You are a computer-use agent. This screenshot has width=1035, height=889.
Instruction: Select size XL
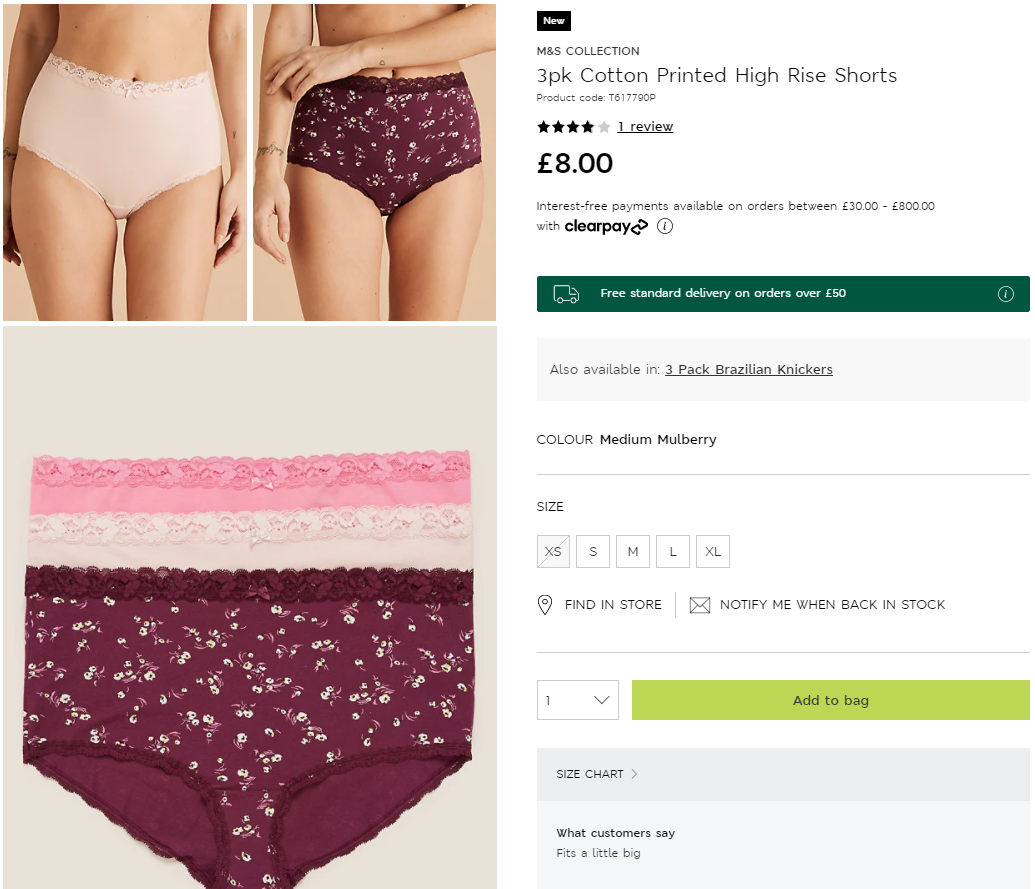point(713,551)
